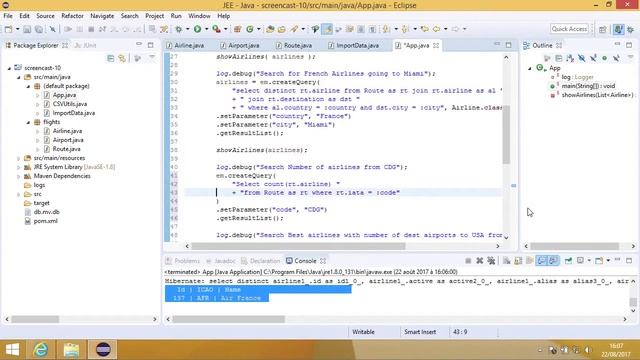Screen dimensions: 640x360
Task: Run the application with green Run button
Action: click(x=198, y=29)
